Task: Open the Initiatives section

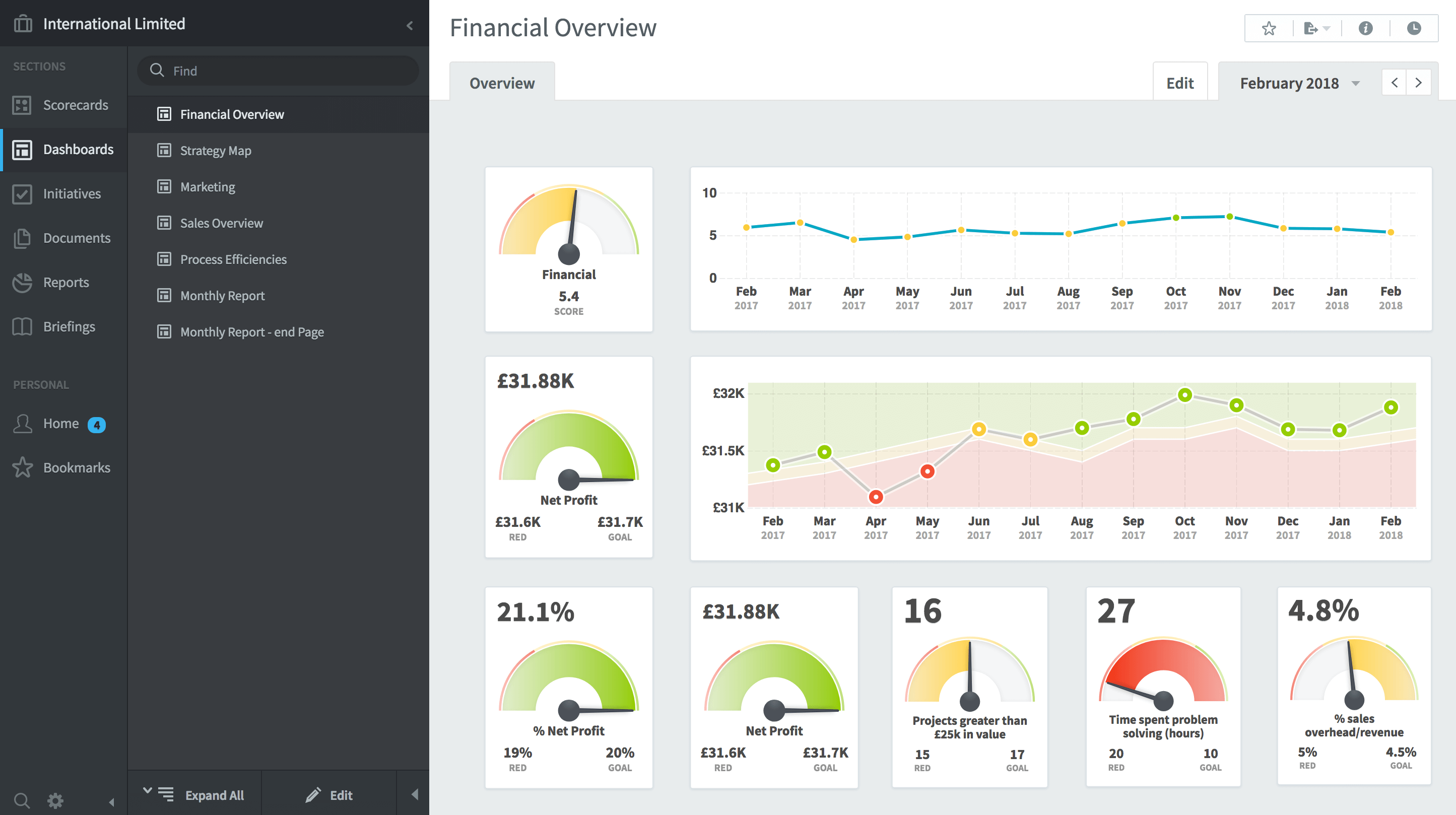Action: 64,194
